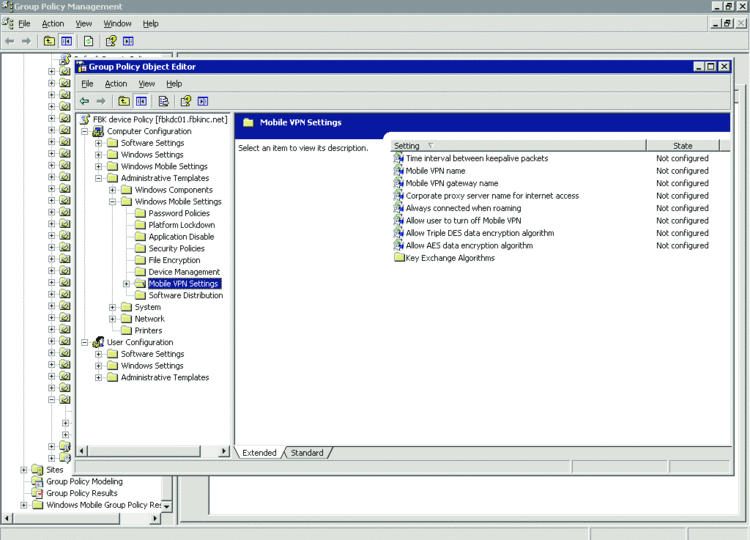This screenshot has width=750, height=540.
Task: Click the tree pane horizontal scrollbar right arrow
Action: click(x=224, y=452)
